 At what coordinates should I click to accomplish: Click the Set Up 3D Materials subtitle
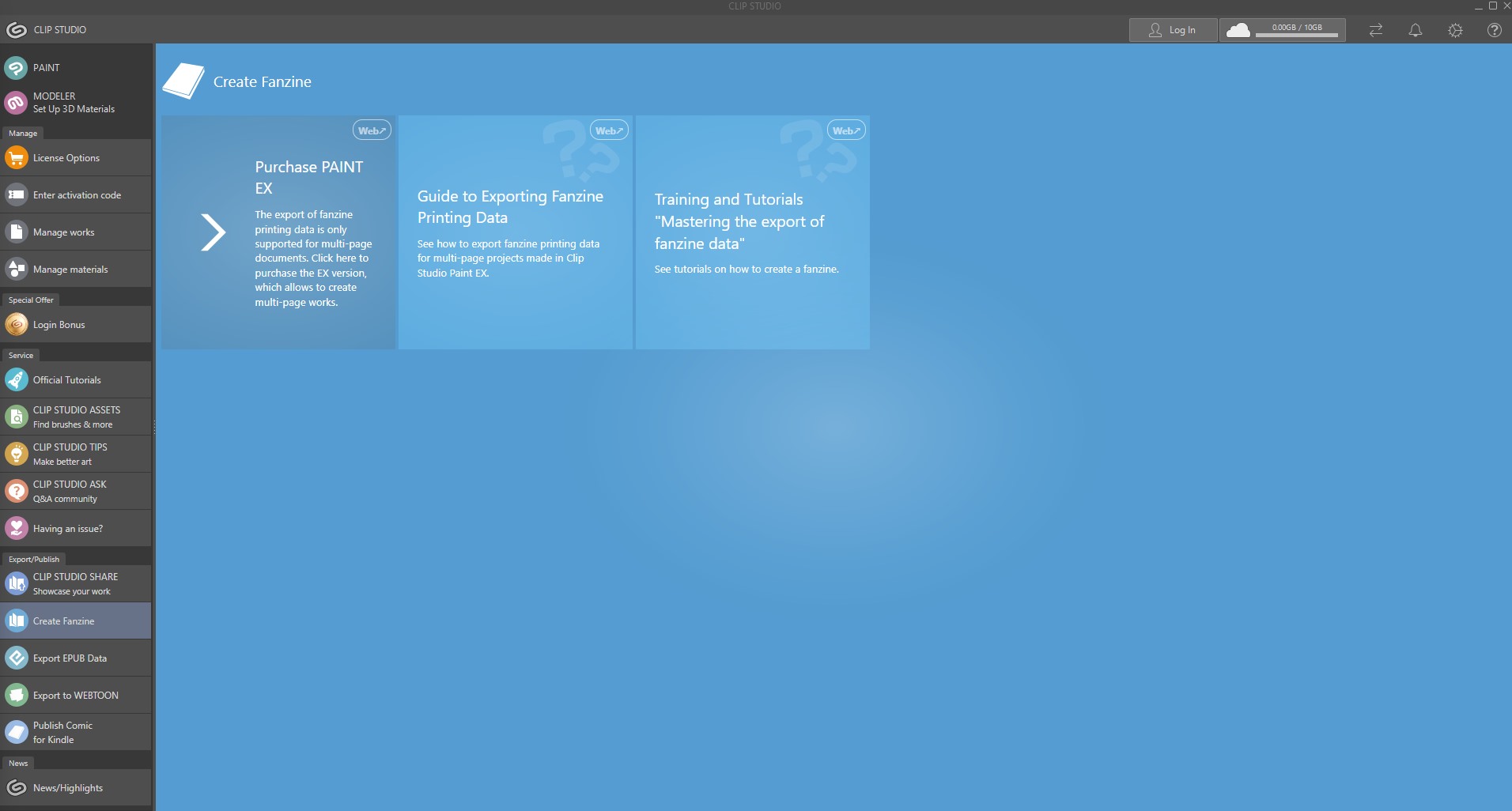[x=74, y=109]
